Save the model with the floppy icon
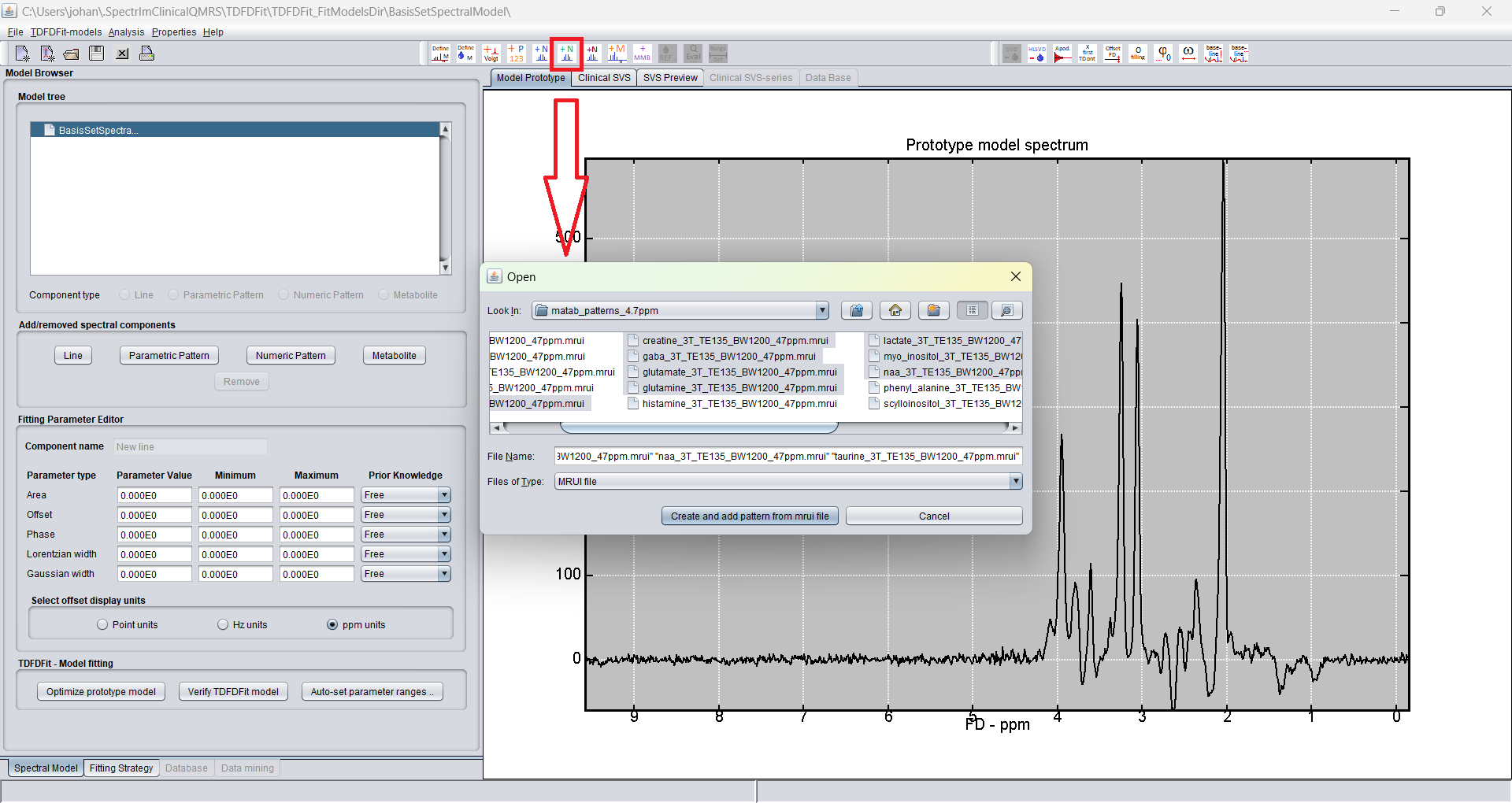 [x=97, y=54]
